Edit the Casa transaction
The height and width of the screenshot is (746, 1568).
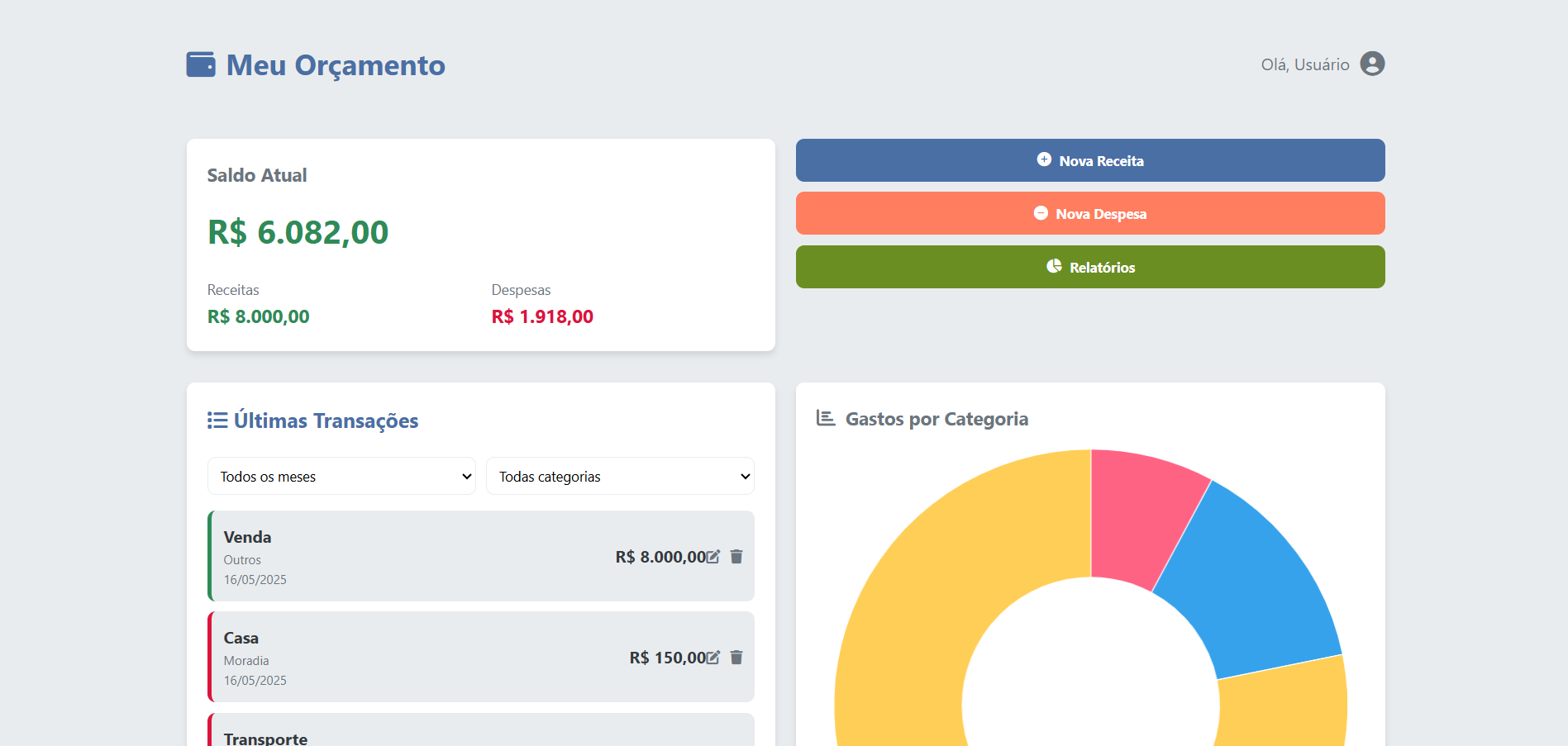713,658
